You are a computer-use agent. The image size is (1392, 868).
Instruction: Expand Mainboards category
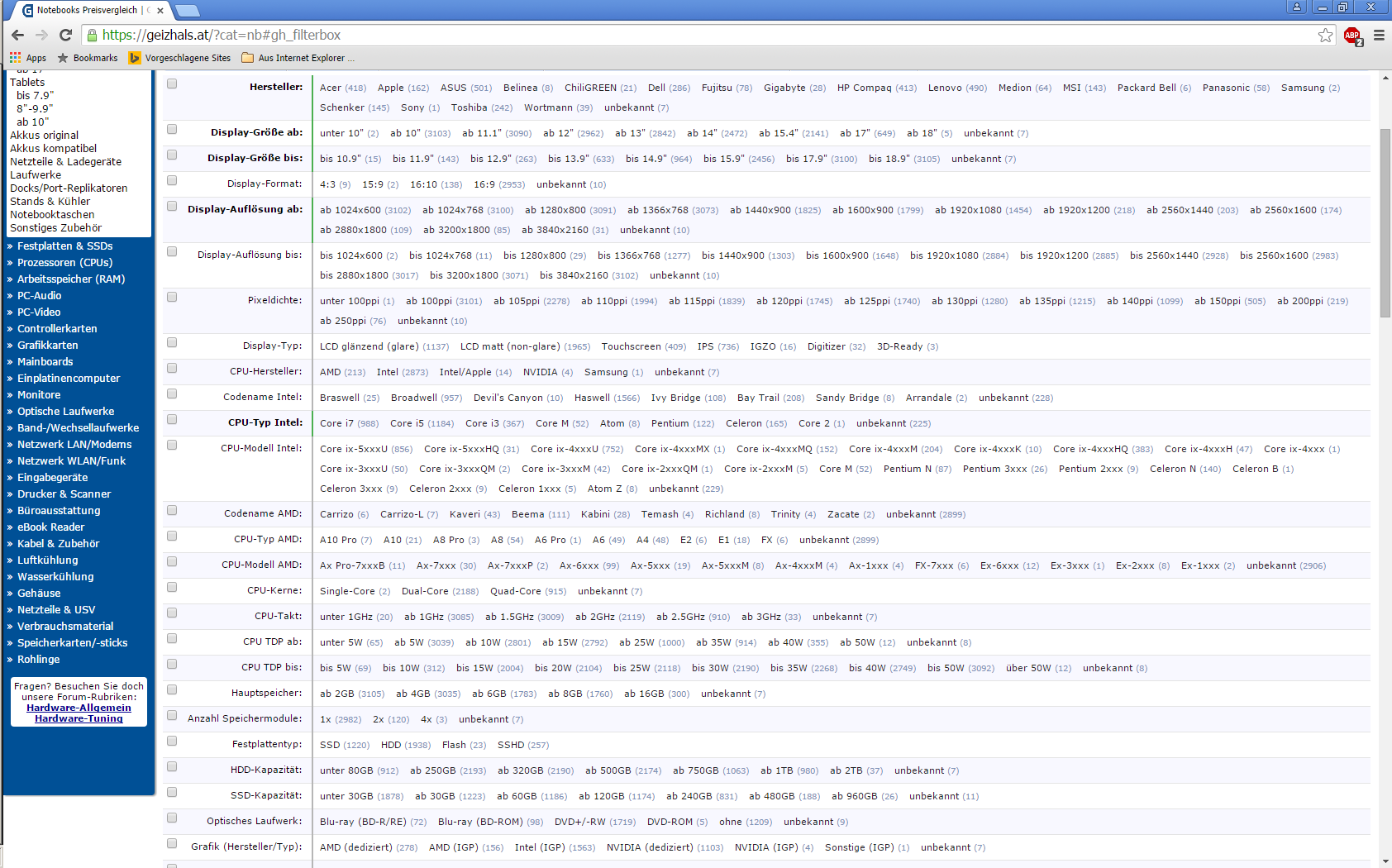coord(45,361)
